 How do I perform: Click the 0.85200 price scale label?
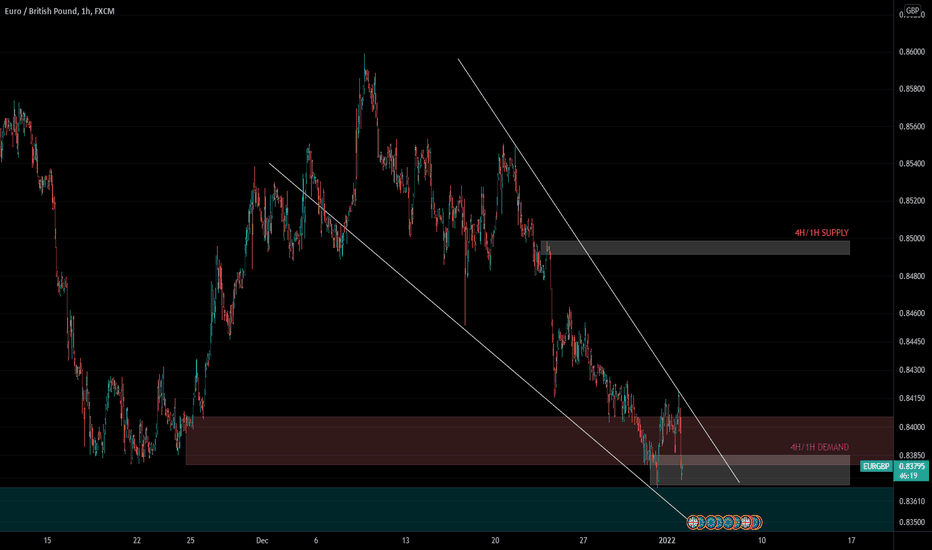pos(912,201)
